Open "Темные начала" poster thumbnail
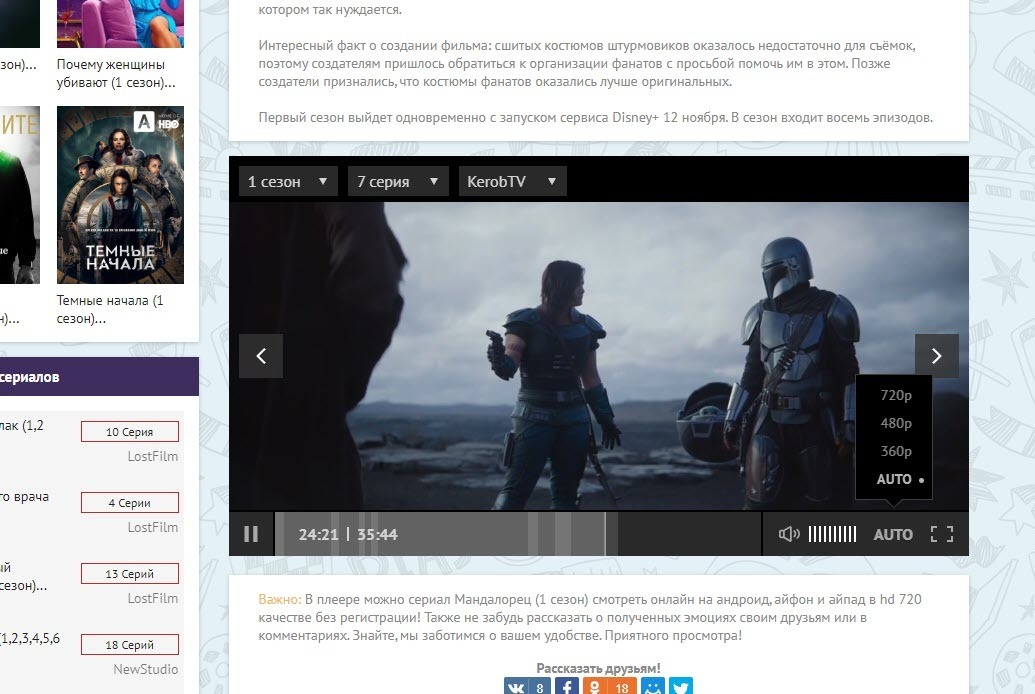This screenshot has width=1035, height=694. coord(120,195)
